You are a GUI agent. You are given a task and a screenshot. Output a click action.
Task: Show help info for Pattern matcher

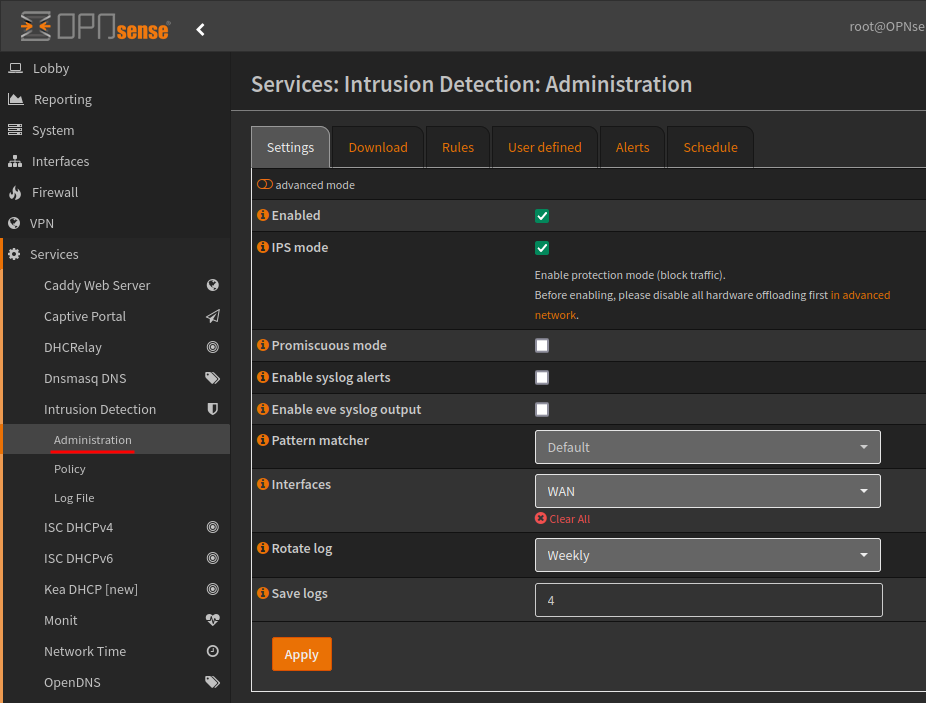[x=263, y=440]
